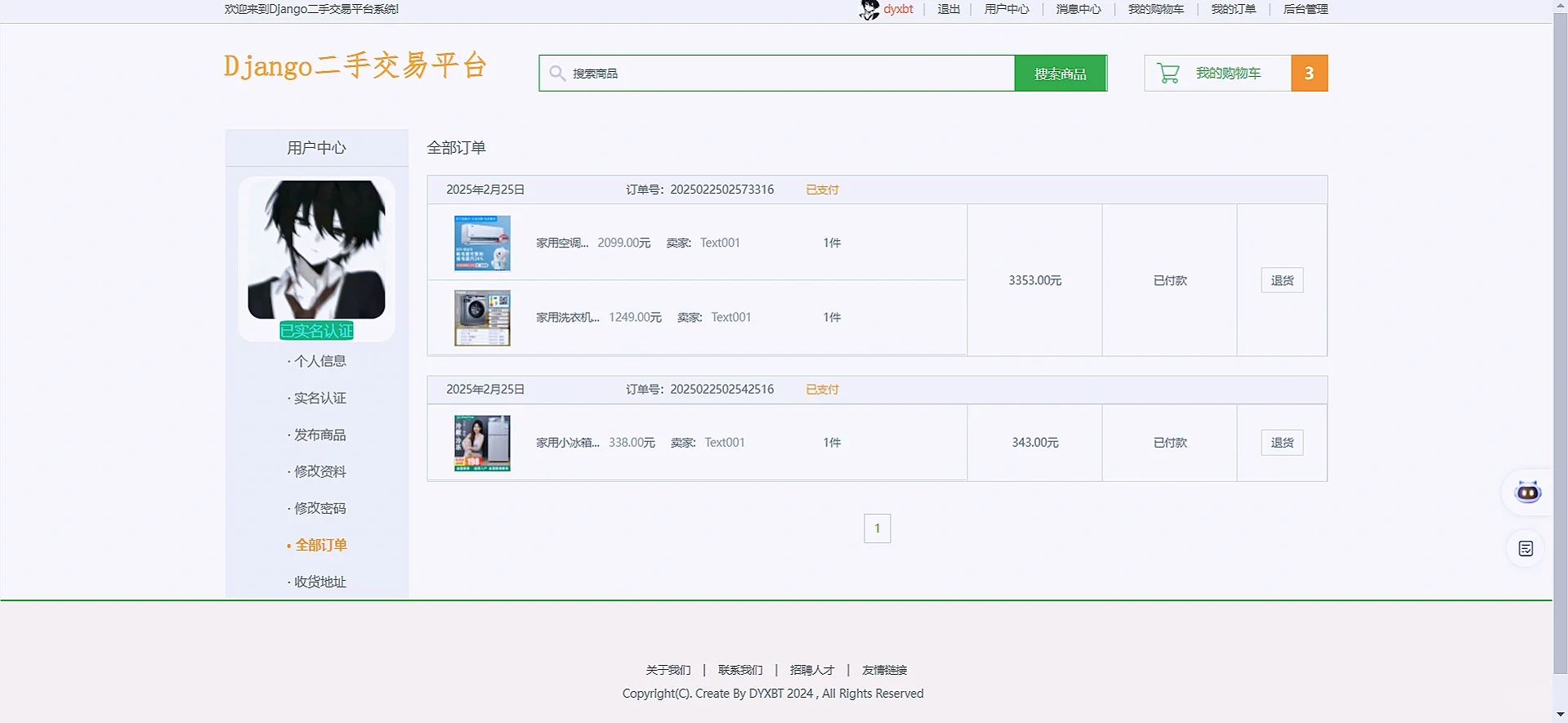Viewport: 1568px width, 723px height.
Task: Focus the 搜索商品 search input
Action: (776, 74)
